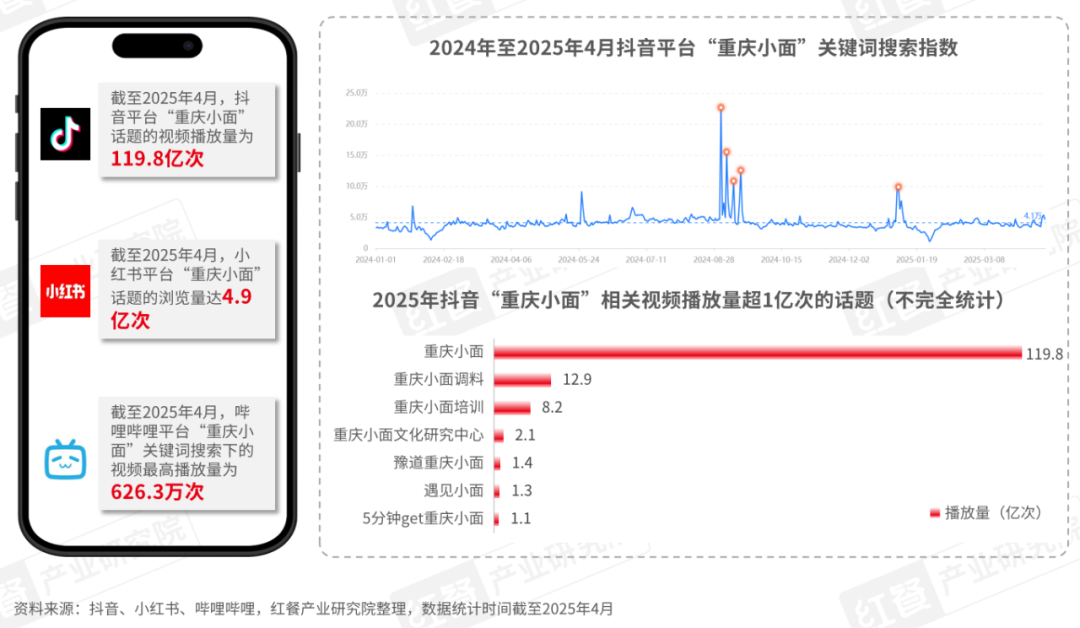Screen dimensions: 1080x628
Task: Select the Bilibili 626.3万次 text card
Action: point(187,454)
